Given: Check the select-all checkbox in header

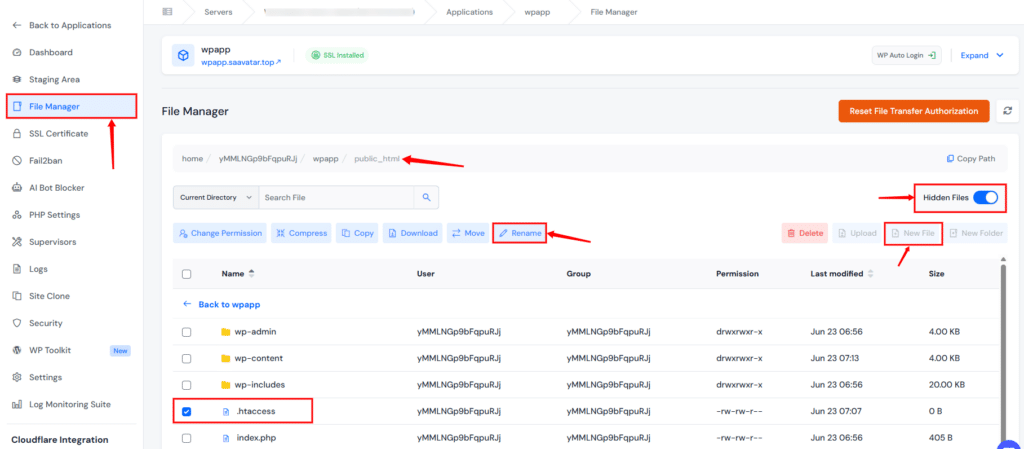Looking at the screenshot, I should 187,274.
